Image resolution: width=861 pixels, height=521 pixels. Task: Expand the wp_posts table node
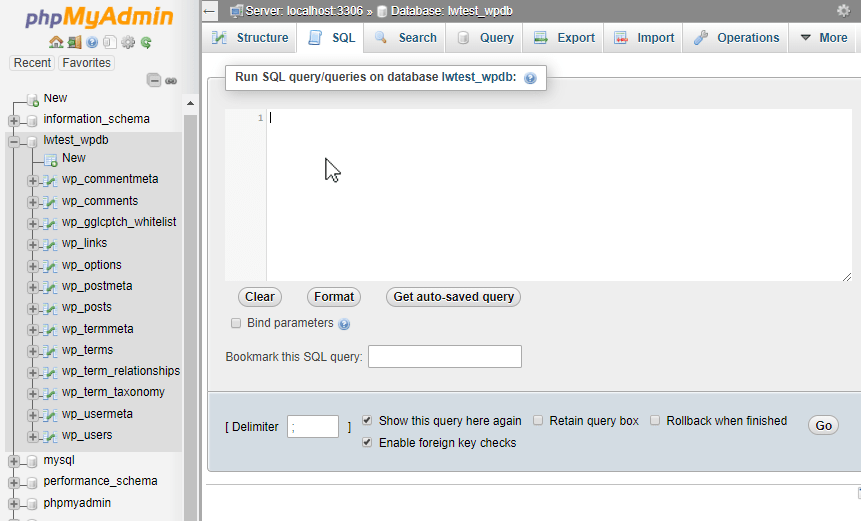click(32, 308)
